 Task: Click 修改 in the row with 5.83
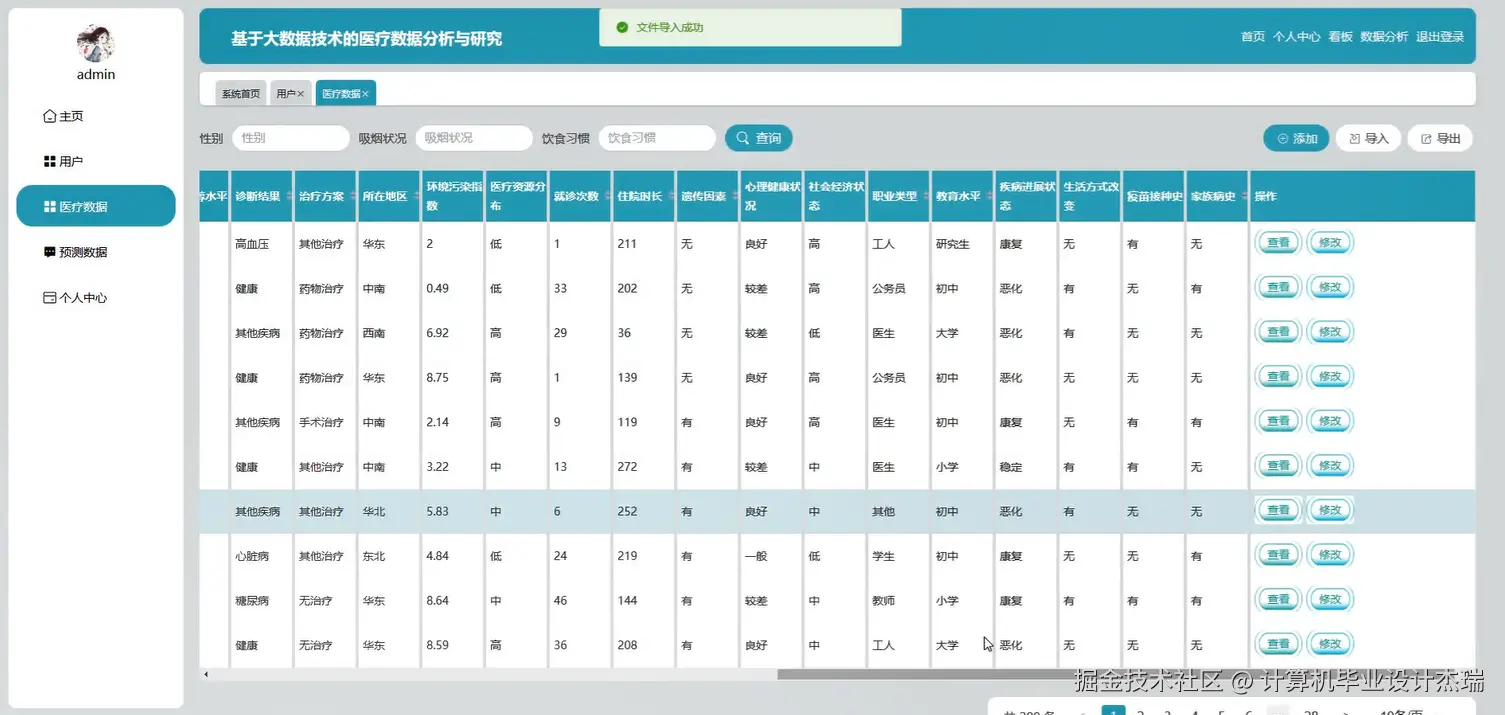pos(1330,510)
